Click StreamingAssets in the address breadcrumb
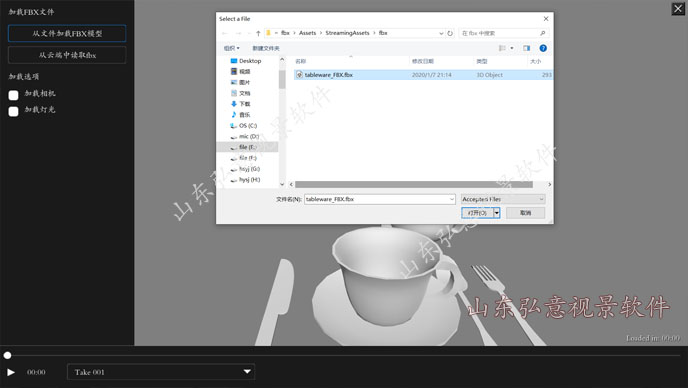The image size is (688, 388). tap(347, 33)
